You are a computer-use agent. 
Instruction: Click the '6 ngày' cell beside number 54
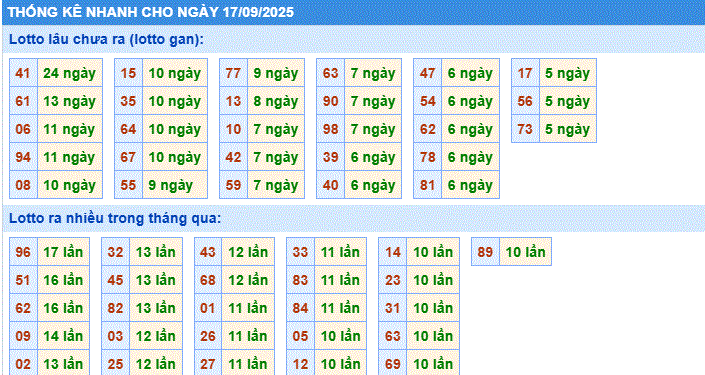tap(470, 101)
